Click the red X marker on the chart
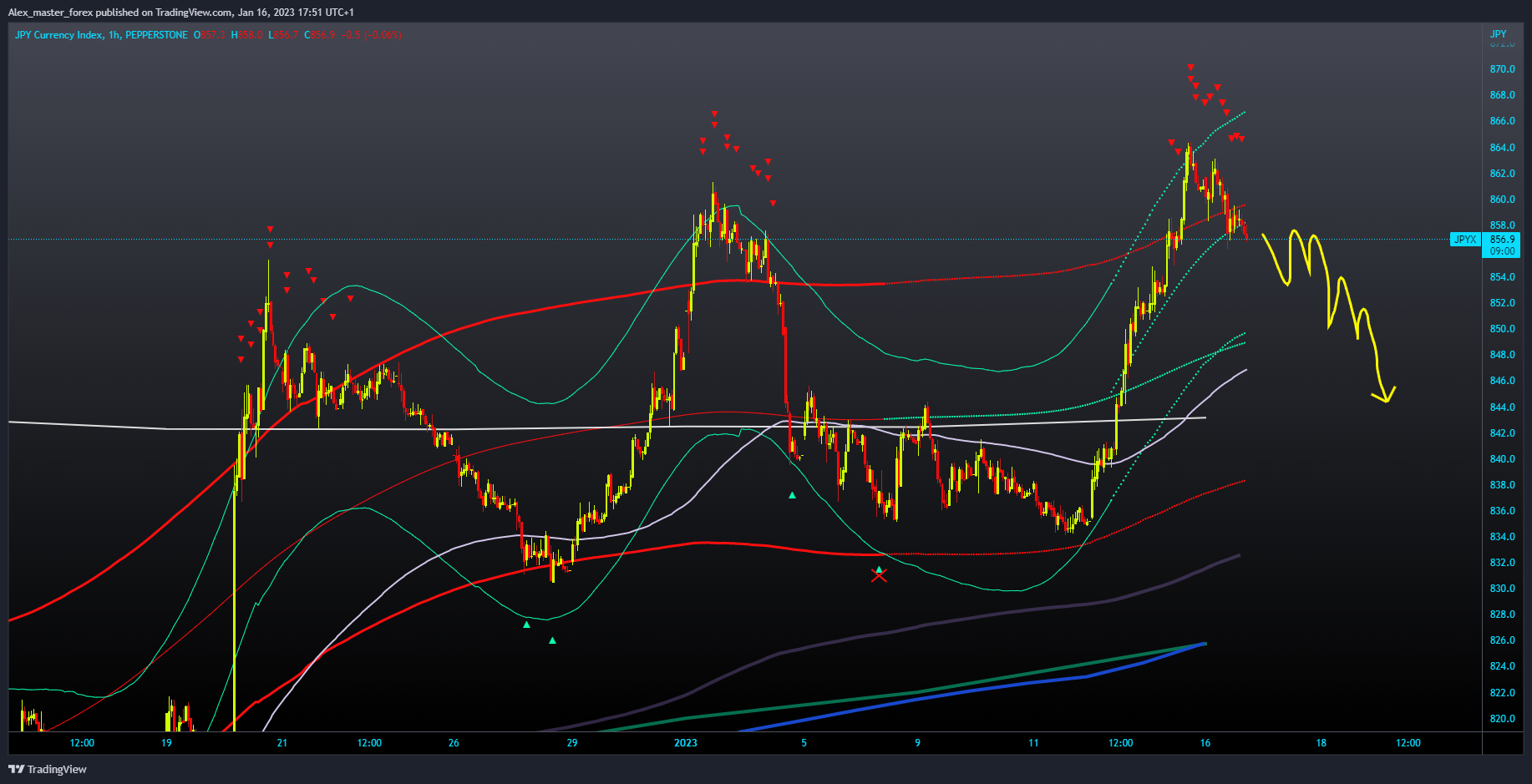 [879, 575]
